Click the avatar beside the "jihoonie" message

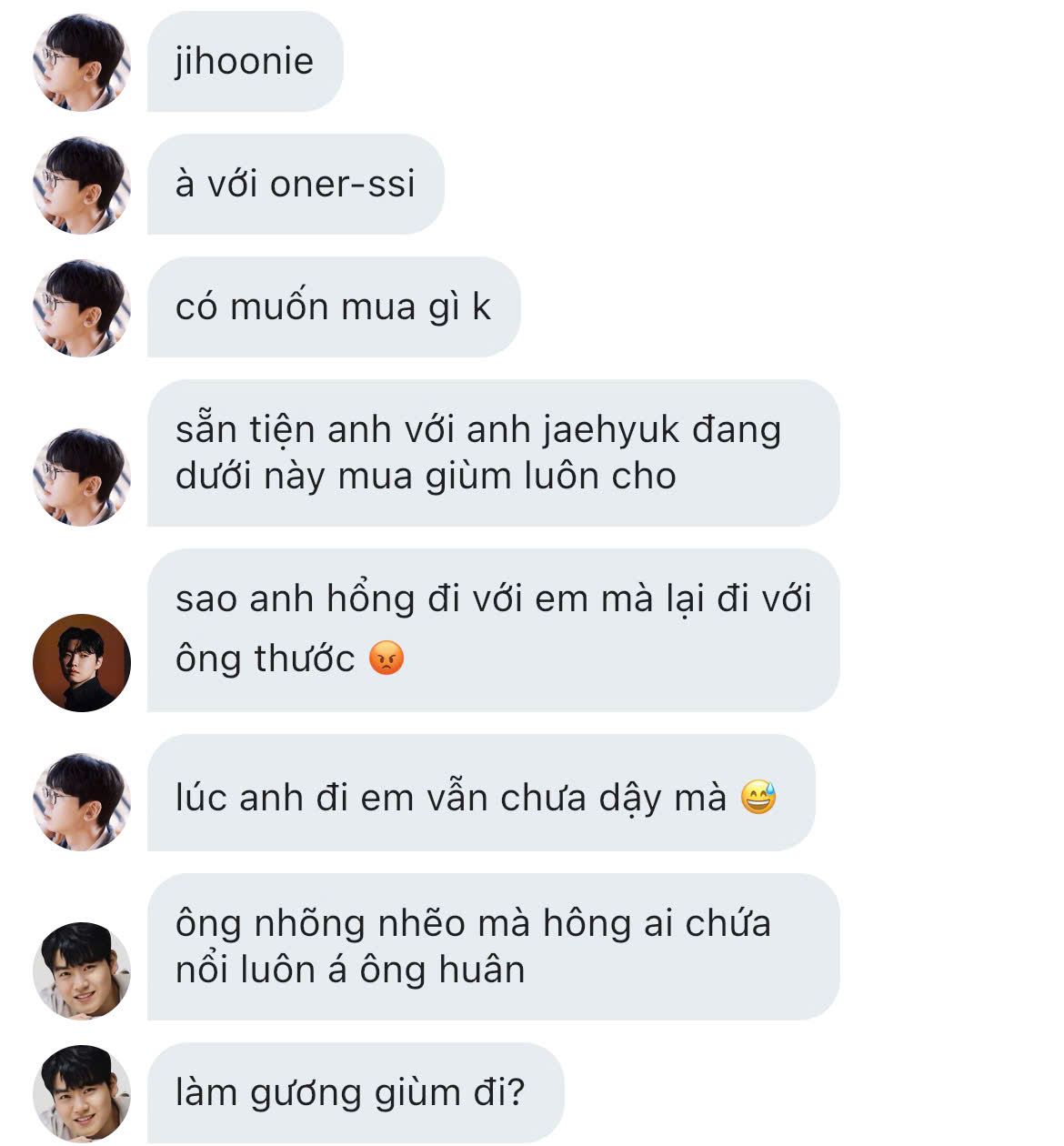tap(82, 63)
